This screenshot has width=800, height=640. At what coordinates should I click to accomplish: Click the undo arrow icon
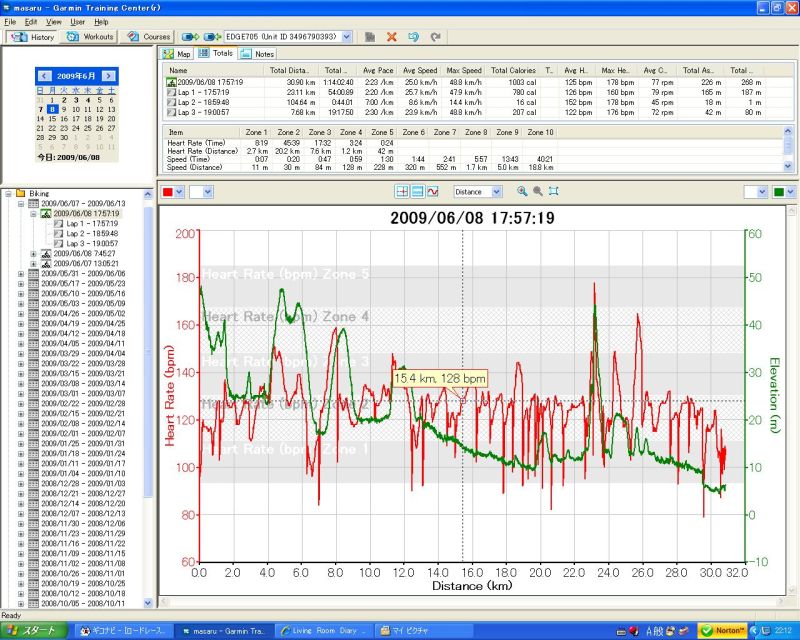(x=413, y=37)
